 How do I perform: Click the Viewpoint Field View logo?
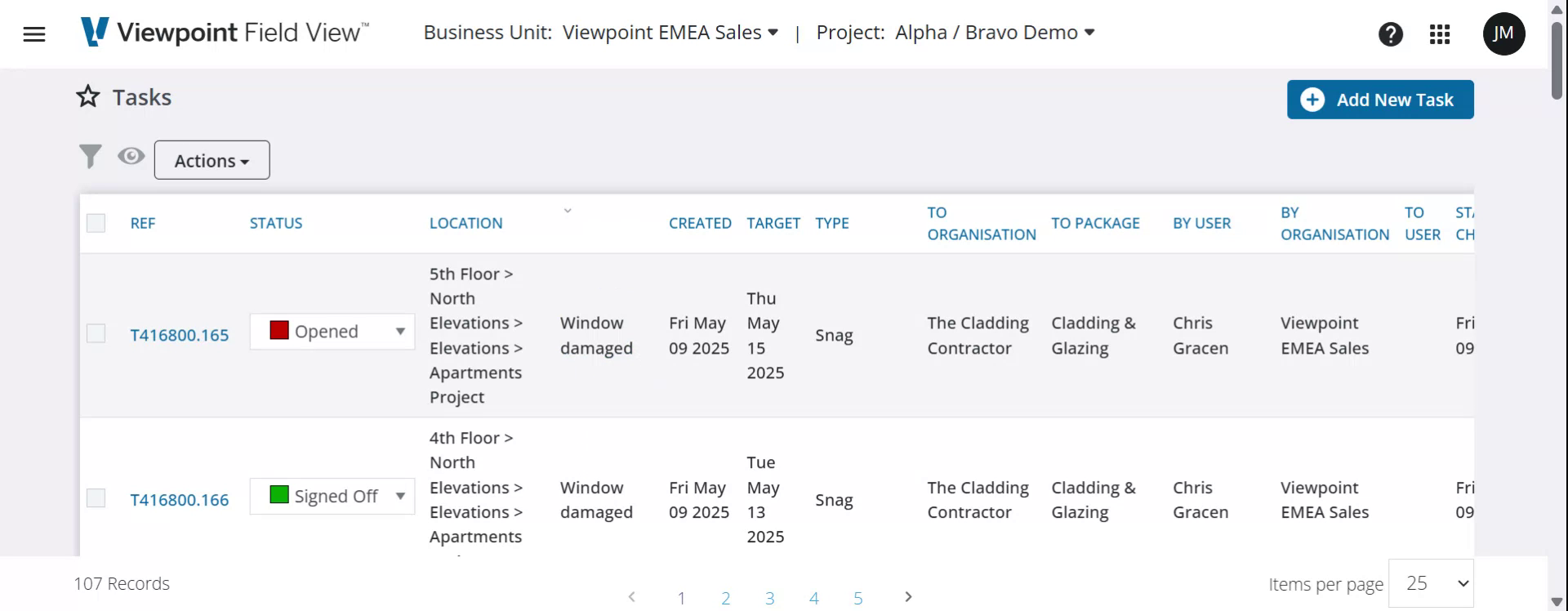(225, 33)
